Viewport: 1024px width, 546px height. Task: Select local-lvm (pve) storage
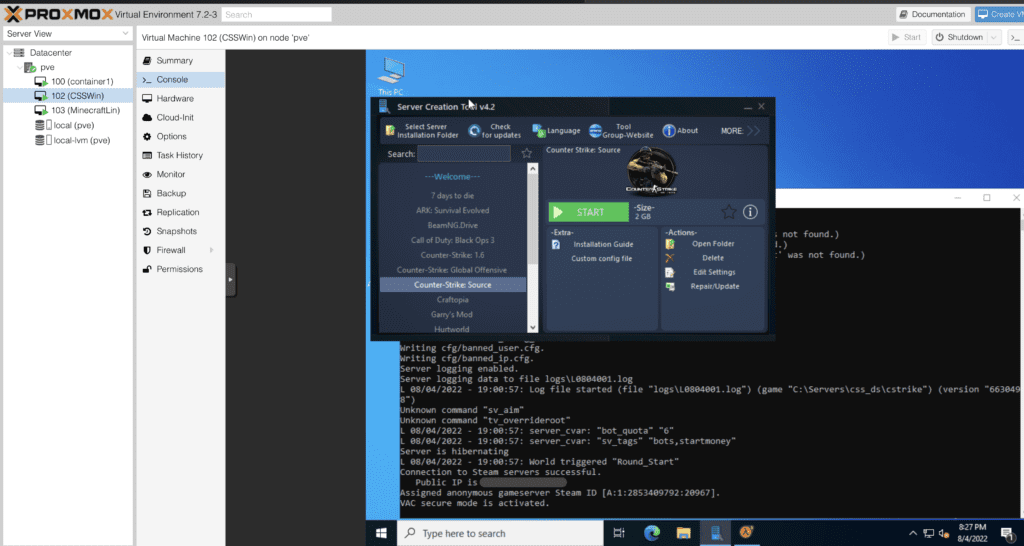(82, 140)
